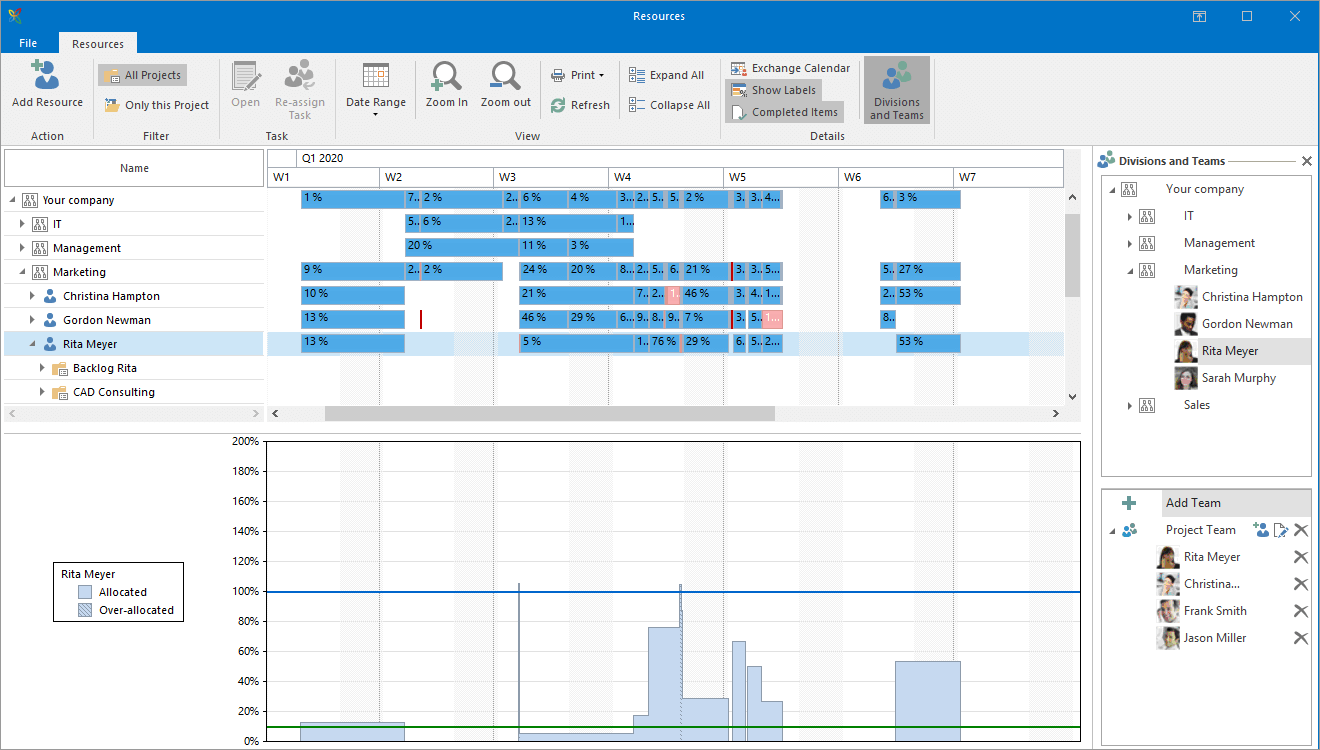Expand the IT row in grid
Screen dimensions: 1320x750
pyautogui.click(x=22, y=224)
